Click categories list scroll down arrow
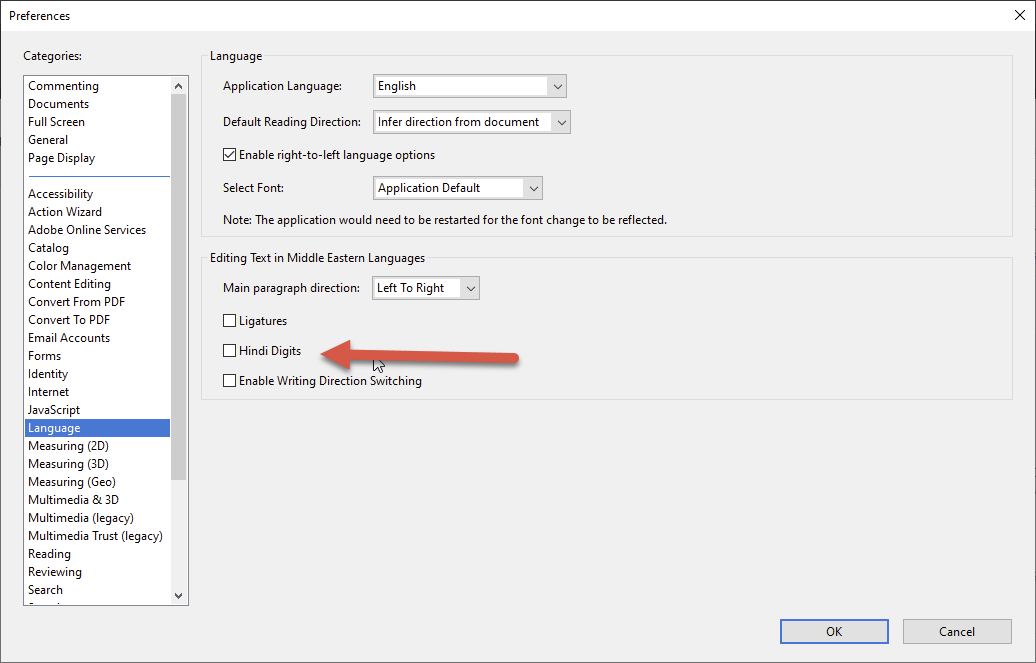Image resolution: width=1036 pixels, height=663 pixels. 179,595
